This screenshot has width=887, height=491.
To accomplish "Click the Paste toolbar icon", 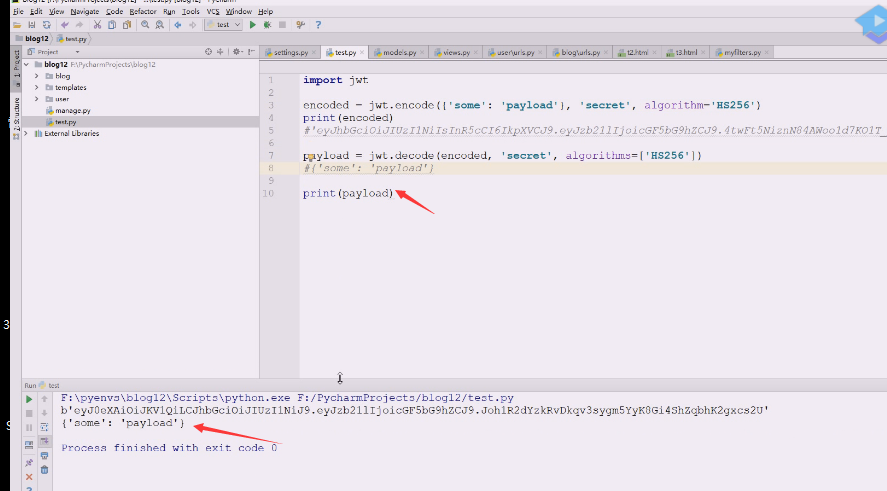I will (x=127, y=25).
